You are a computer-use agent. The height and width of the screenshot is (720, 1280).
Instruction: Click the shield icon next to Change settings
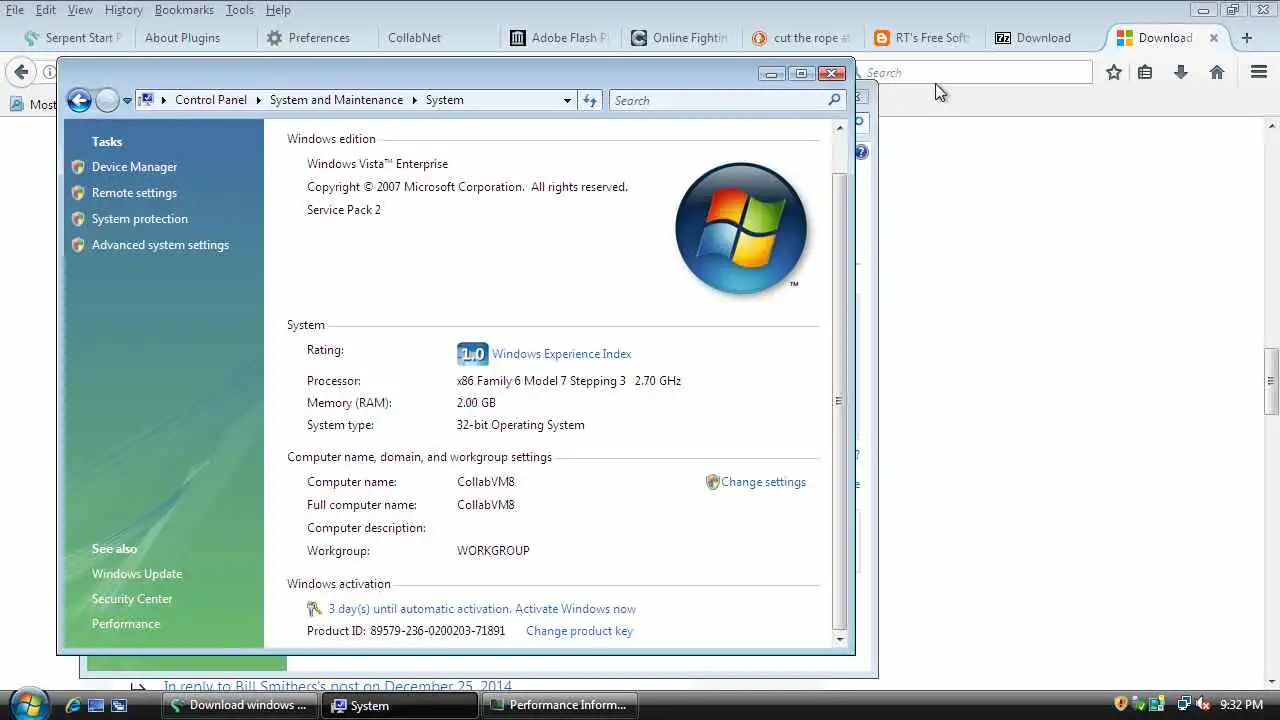coord(712,482)
